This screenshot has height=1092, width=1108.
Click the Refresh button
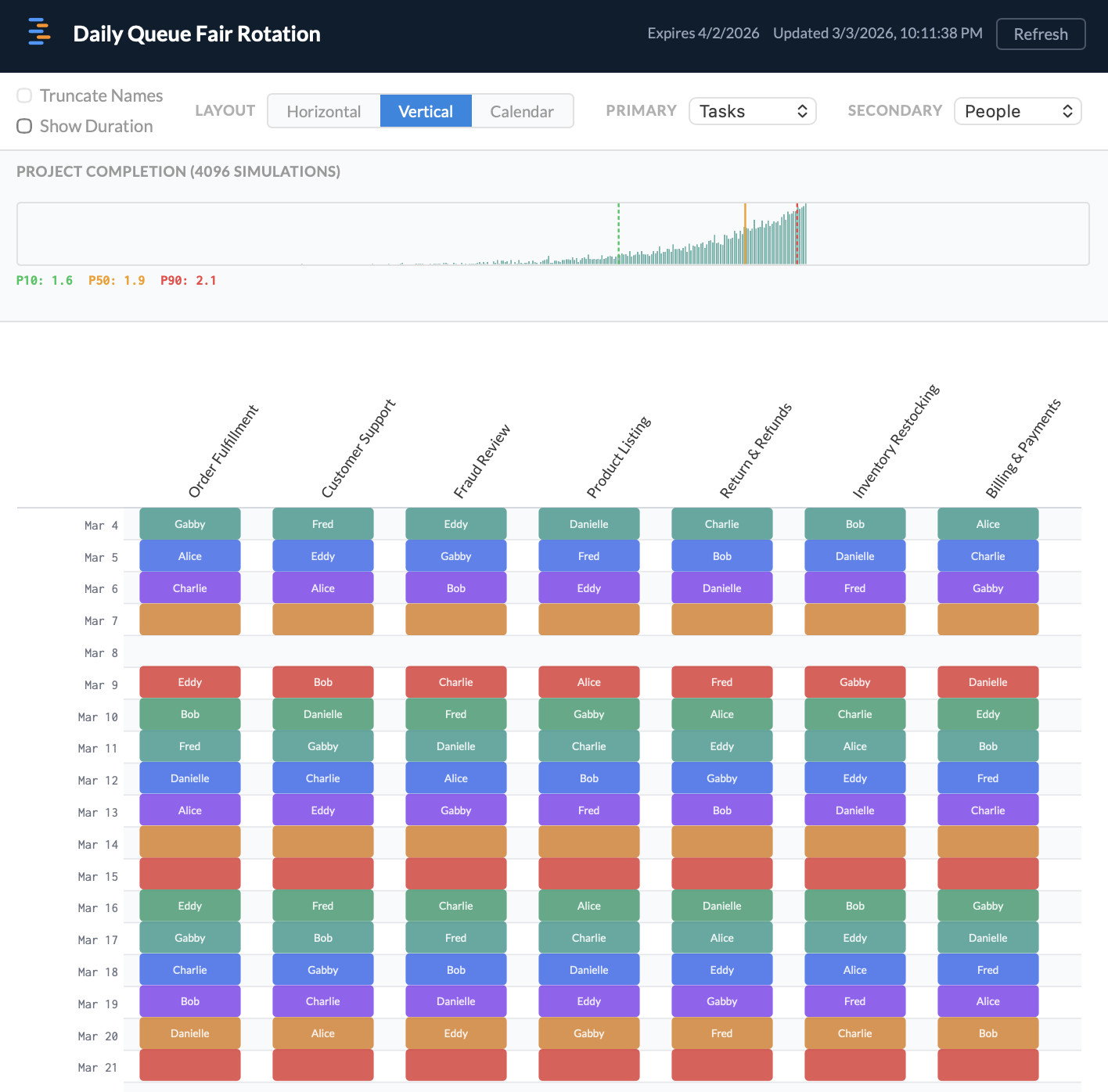(1040, 34)
